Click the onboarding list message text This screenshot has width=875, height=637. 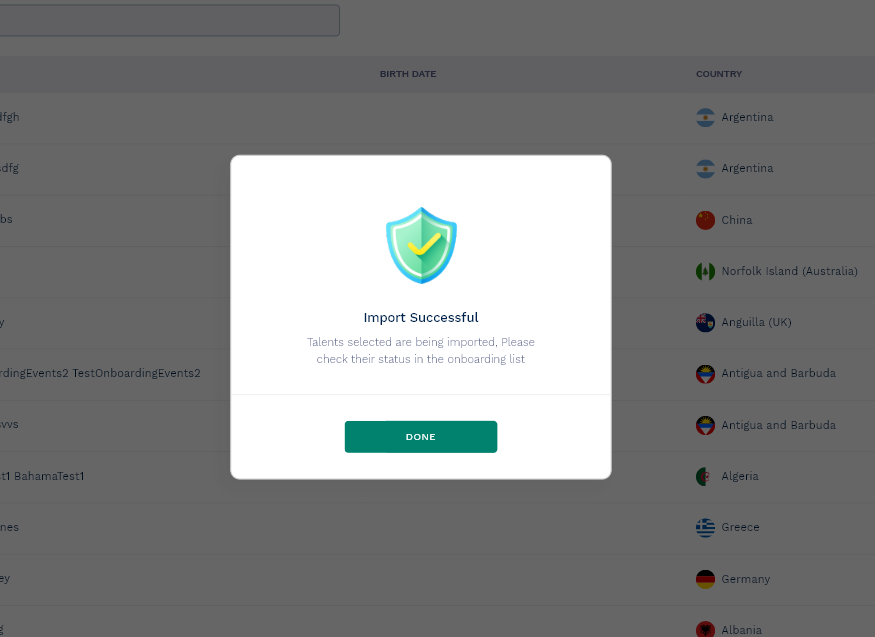pyautogui.click(x=421, y=350)
